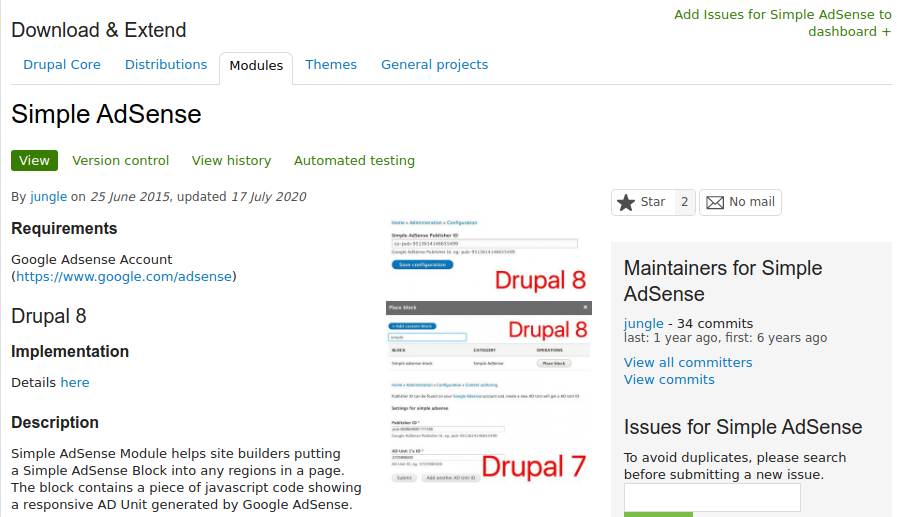The width and height of the screenshot is (897, 517).
Task: Select the Modules tab
Action: (x=256, y=66)
